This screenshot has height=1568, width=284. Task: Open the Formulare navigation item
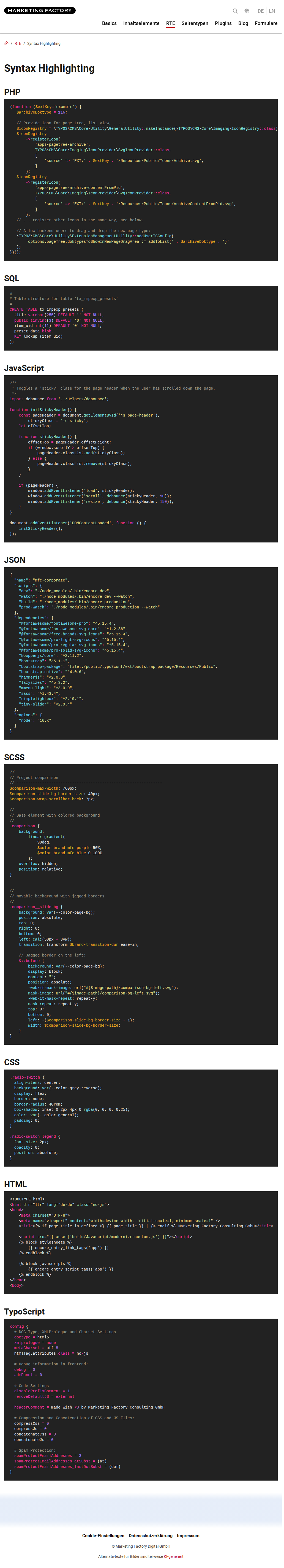266,23
